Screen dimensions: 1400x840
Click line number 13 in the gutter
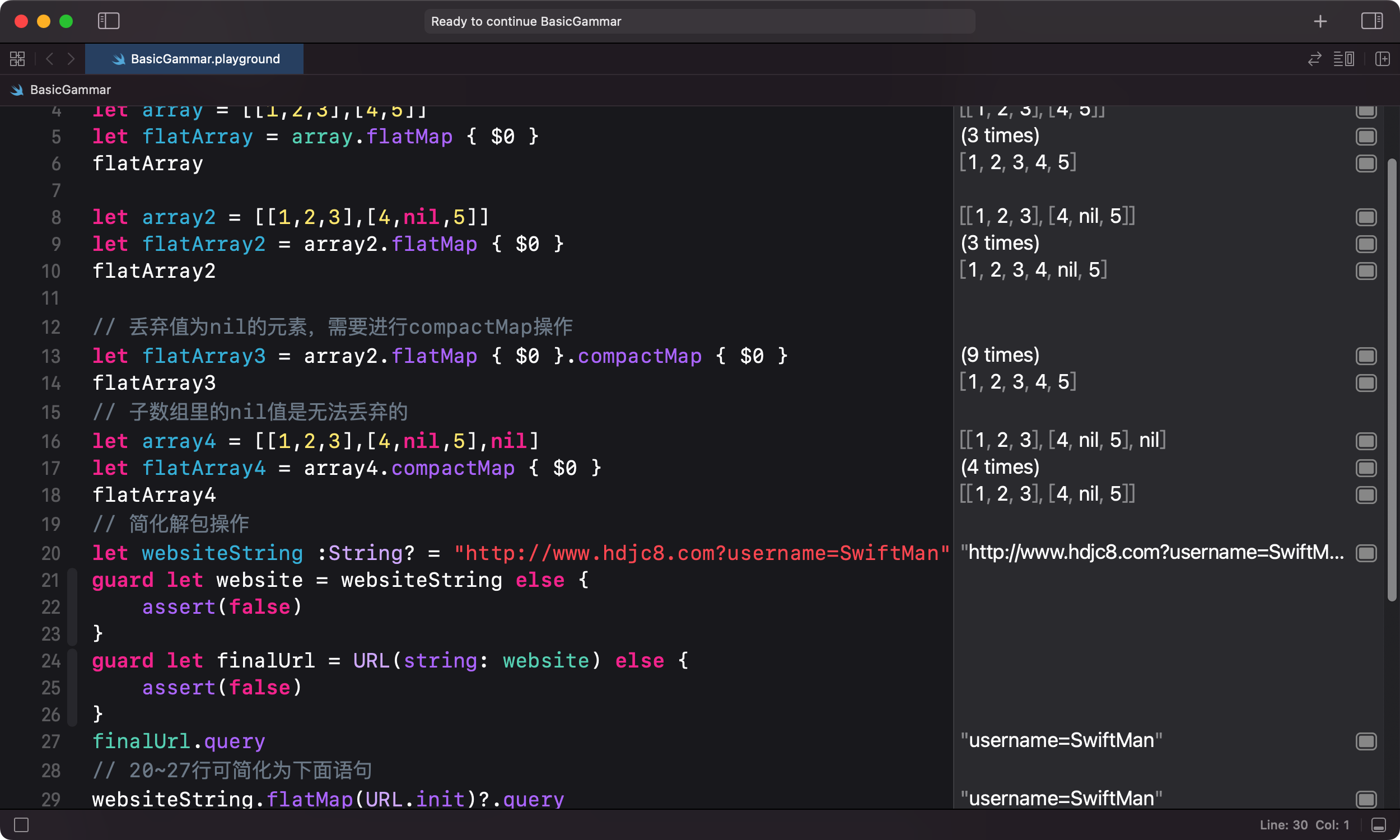point(51,356)
